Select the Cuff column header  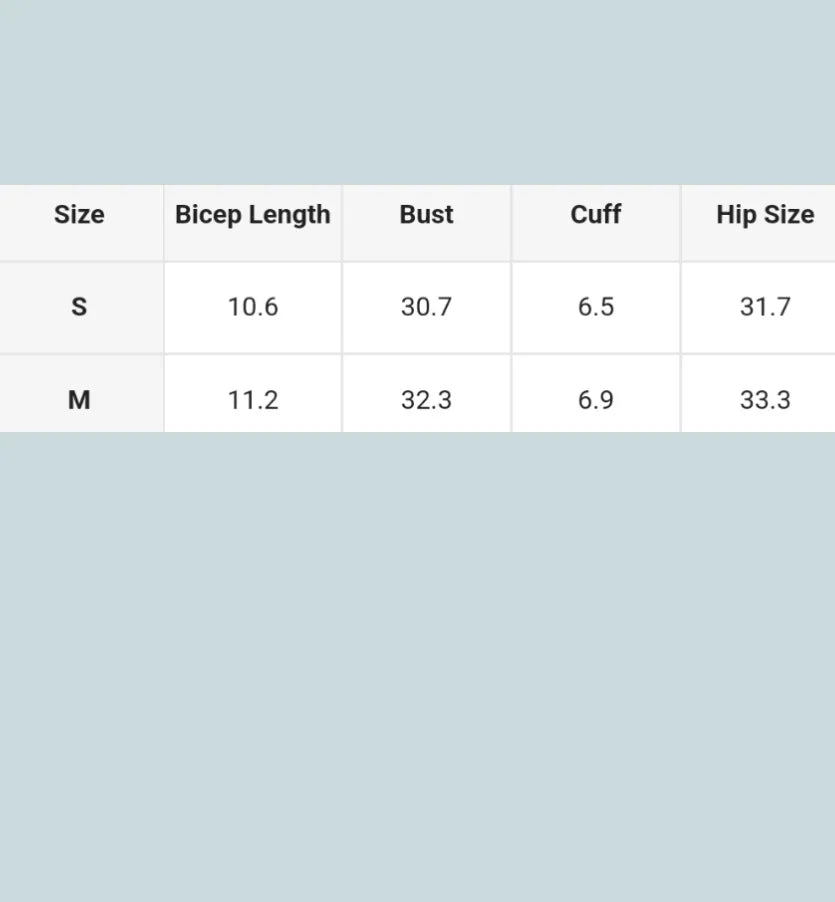click(x=595, y=215)
